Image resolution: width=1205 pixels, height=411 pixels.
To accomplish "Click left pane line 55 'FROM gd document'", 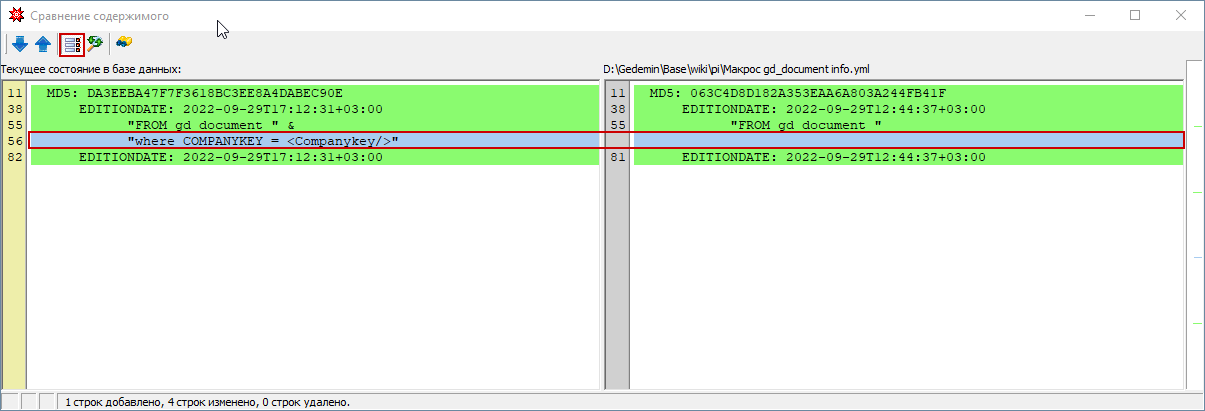I will [x=211, y=125].
